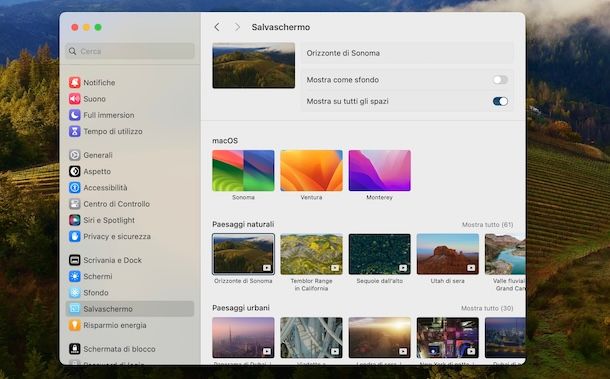The height and width of the screenshot is (379, 610).
Task: Select the Londra di sera thumbnail
Action: (x=379, y=337)
